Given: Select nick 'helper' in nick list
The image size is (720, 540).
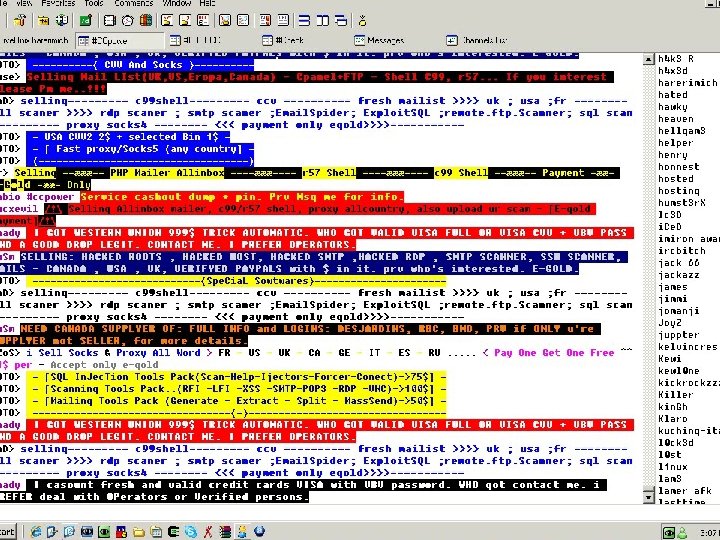Looking at the screenshot, I should click(675, 143).
